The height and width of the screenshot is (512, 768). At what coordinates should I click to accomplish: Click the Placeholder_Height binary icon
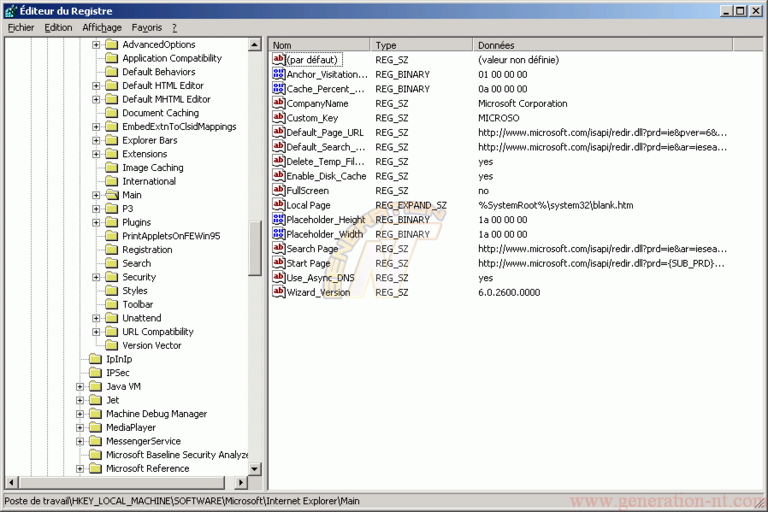tap(279, 219)
